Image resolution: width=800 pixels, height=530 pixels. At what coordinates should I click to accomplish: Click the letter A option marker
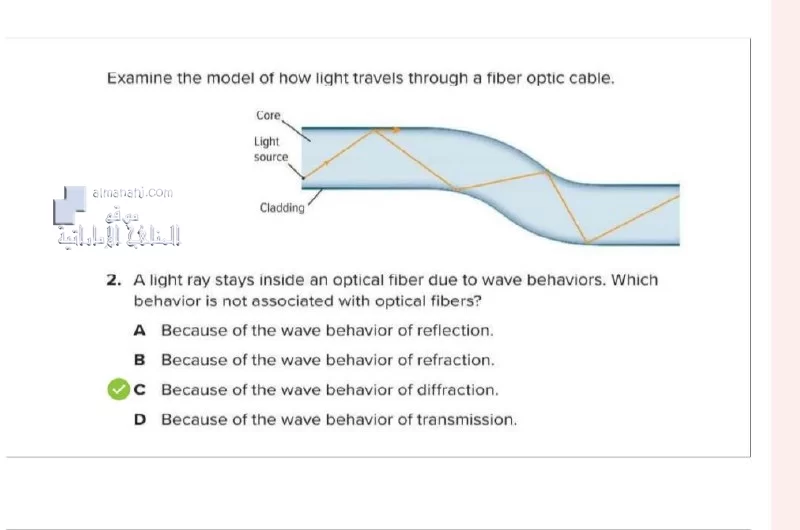[x=139, y=331]
